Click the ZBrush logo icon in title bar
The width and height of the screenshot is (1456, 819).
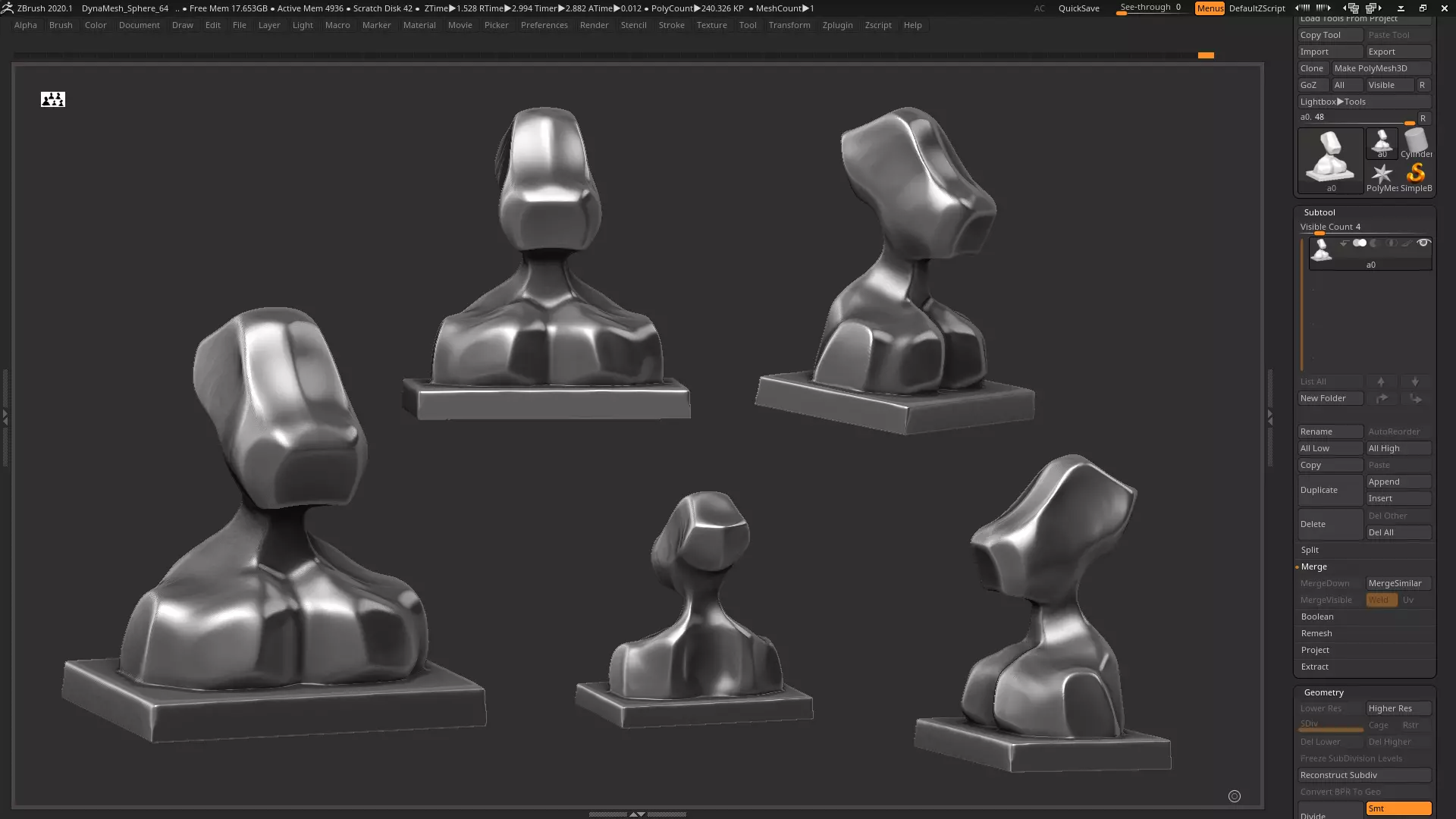8,8
